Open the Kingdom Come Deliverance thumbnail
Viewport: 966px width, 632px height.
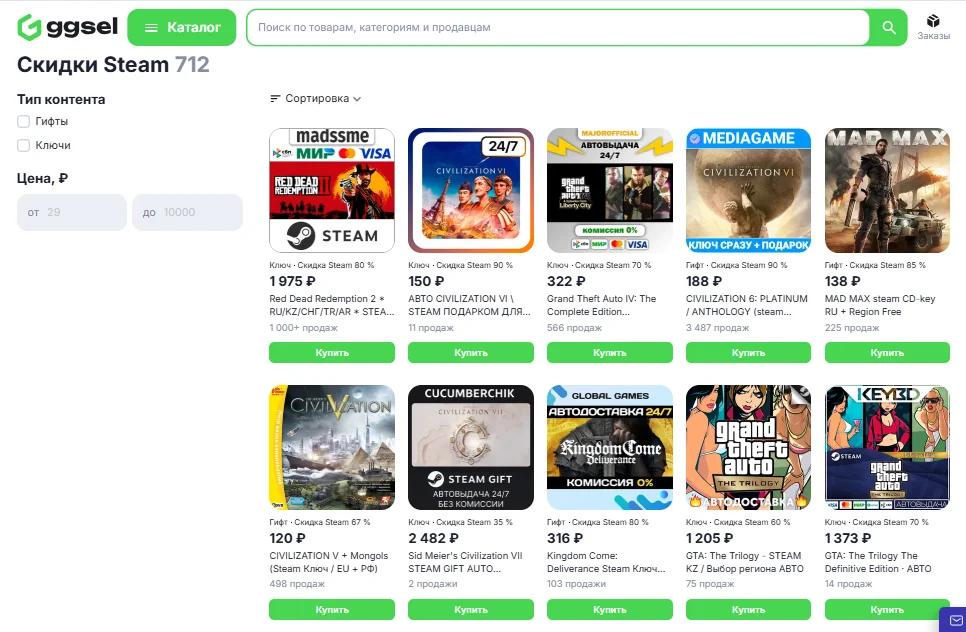click(x=610, y=447)
